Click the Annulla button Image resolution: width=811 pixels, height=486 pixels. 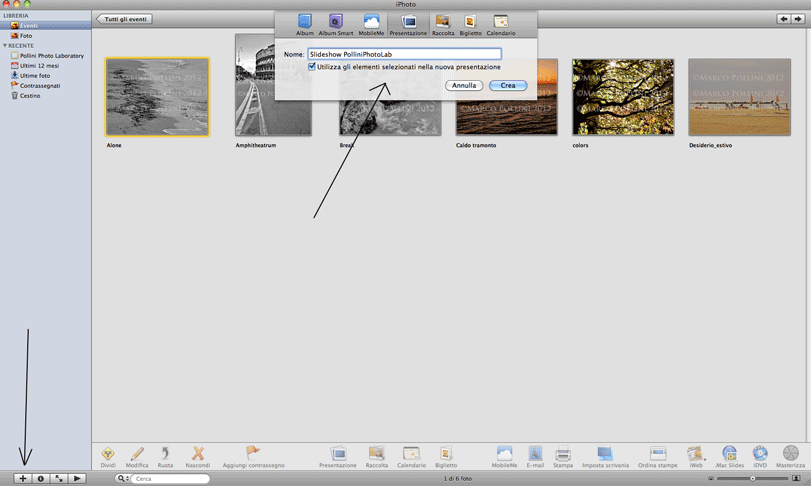pos(464,85)
